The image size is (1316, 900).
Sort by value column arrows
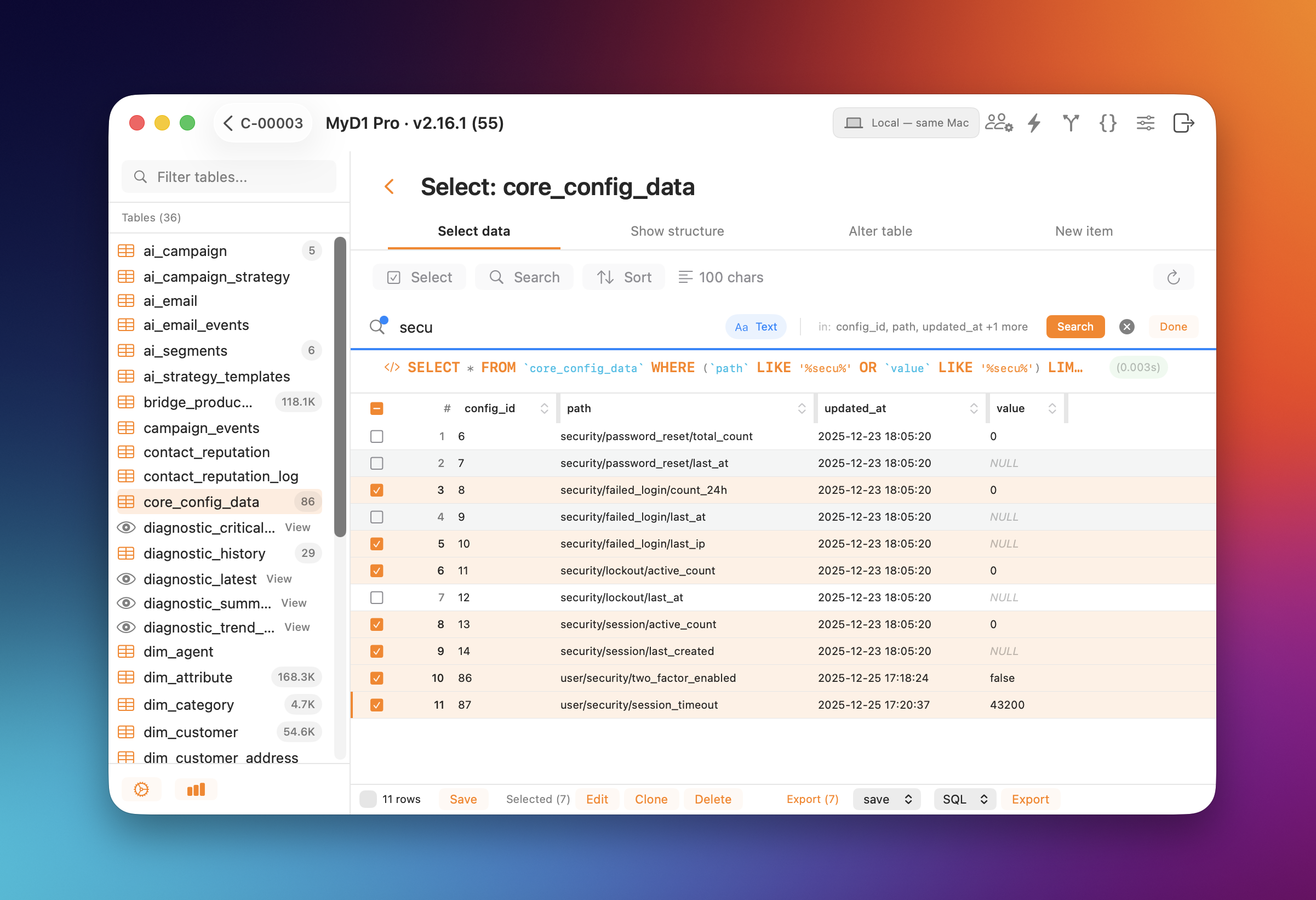tap(1052, 408)
